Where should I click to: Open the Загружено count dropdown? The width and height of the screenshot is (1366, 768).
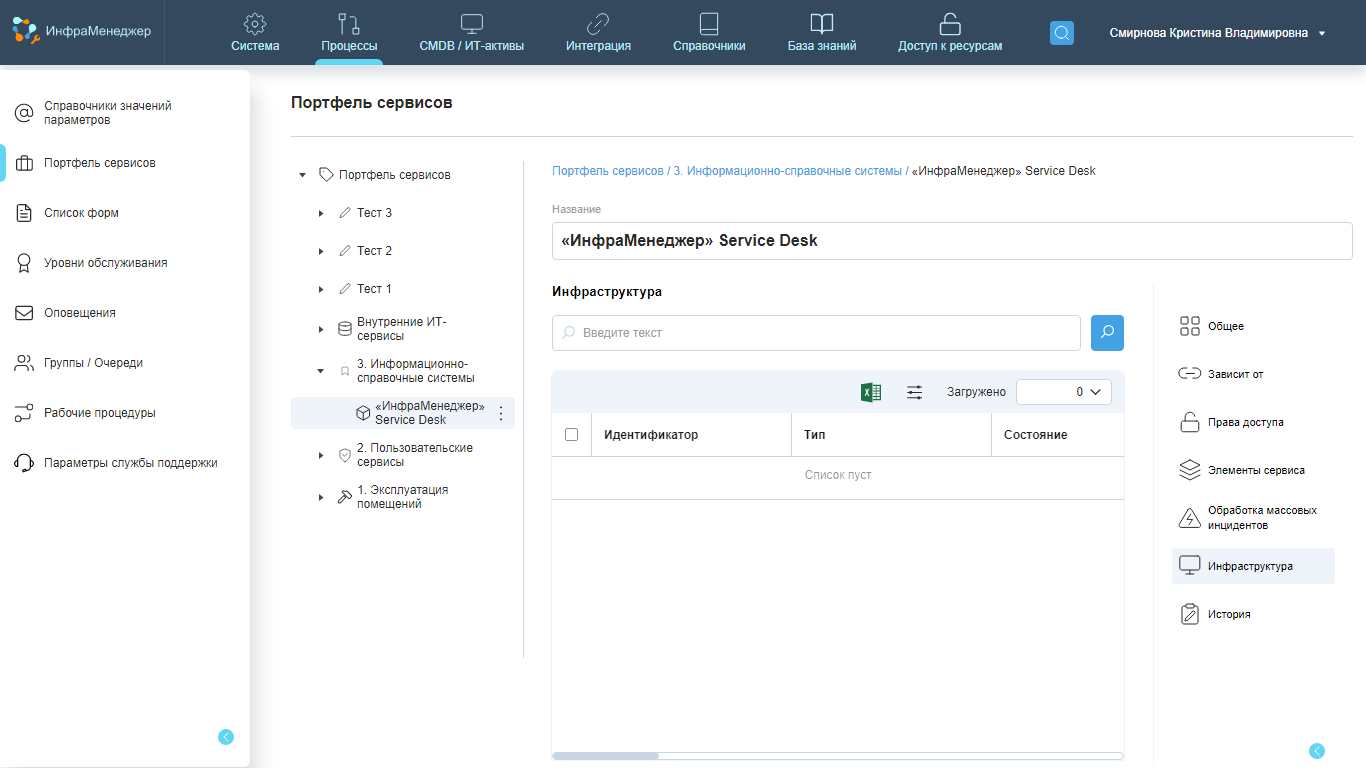tap(1064, 392)
